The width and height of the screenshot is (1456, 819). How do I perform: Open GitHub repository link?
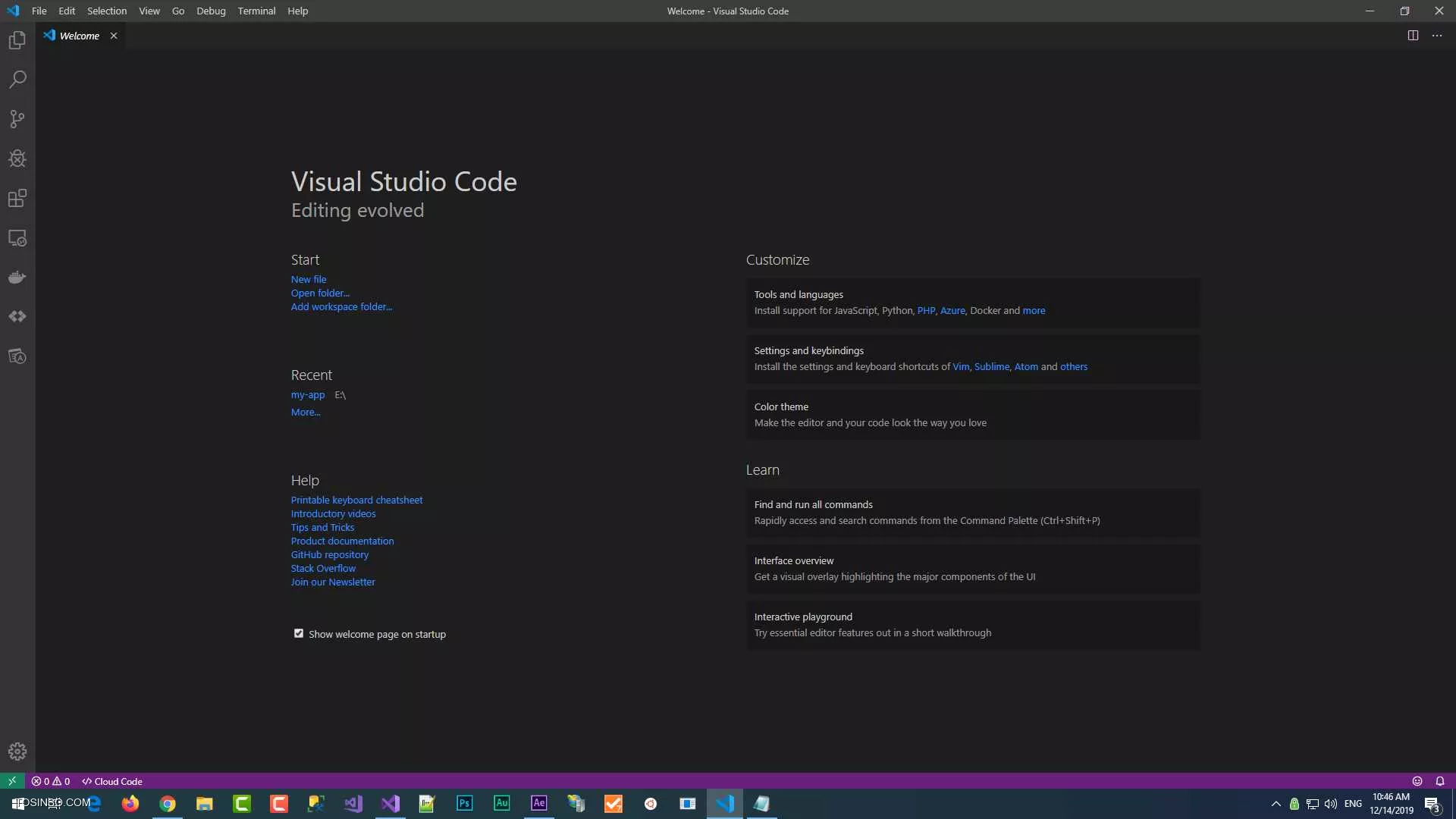pos(330,555)
